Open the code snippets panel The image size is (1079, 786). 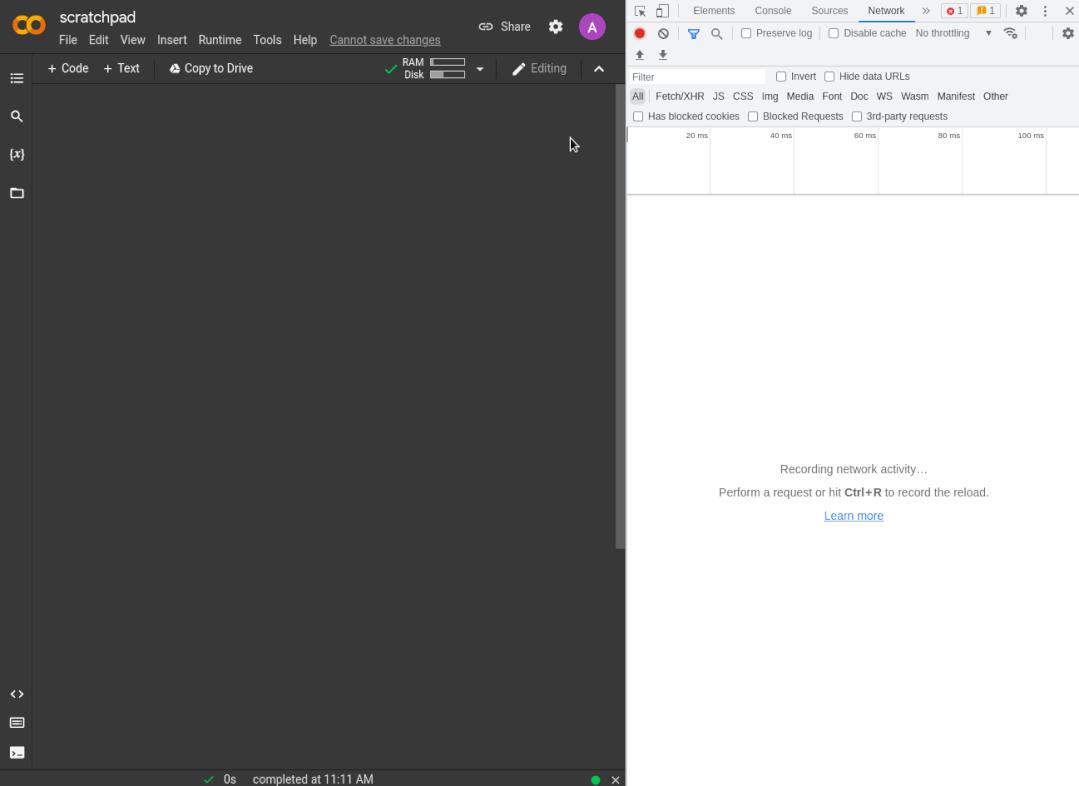click(x=16, y=693)
